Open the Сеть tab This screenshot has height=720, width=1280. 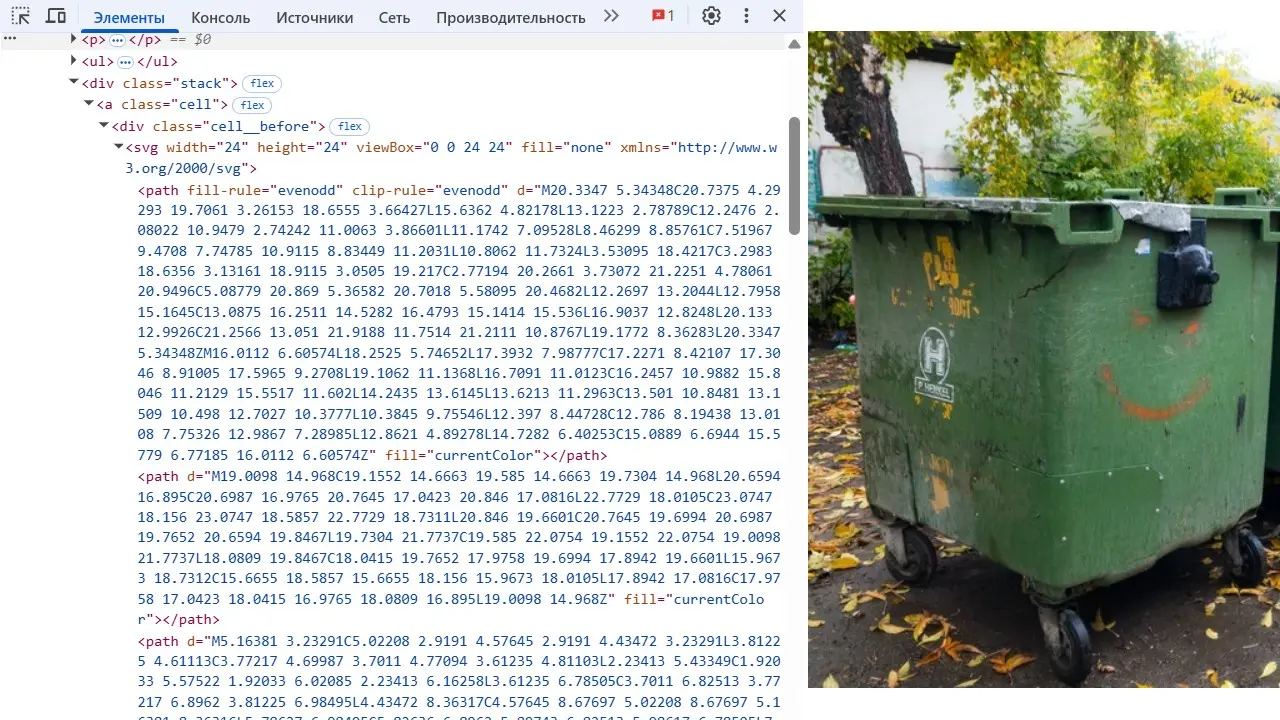coord(394,17)
